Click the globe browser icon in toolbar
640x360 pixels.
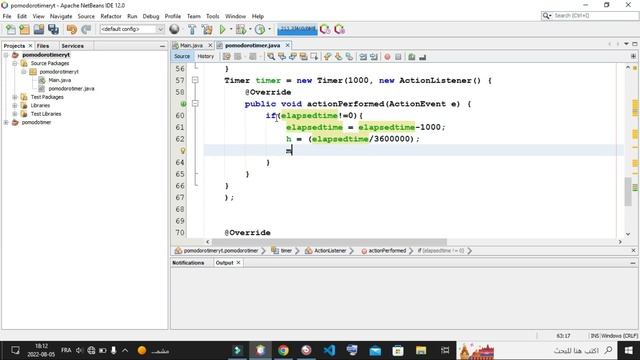point(174,29)
